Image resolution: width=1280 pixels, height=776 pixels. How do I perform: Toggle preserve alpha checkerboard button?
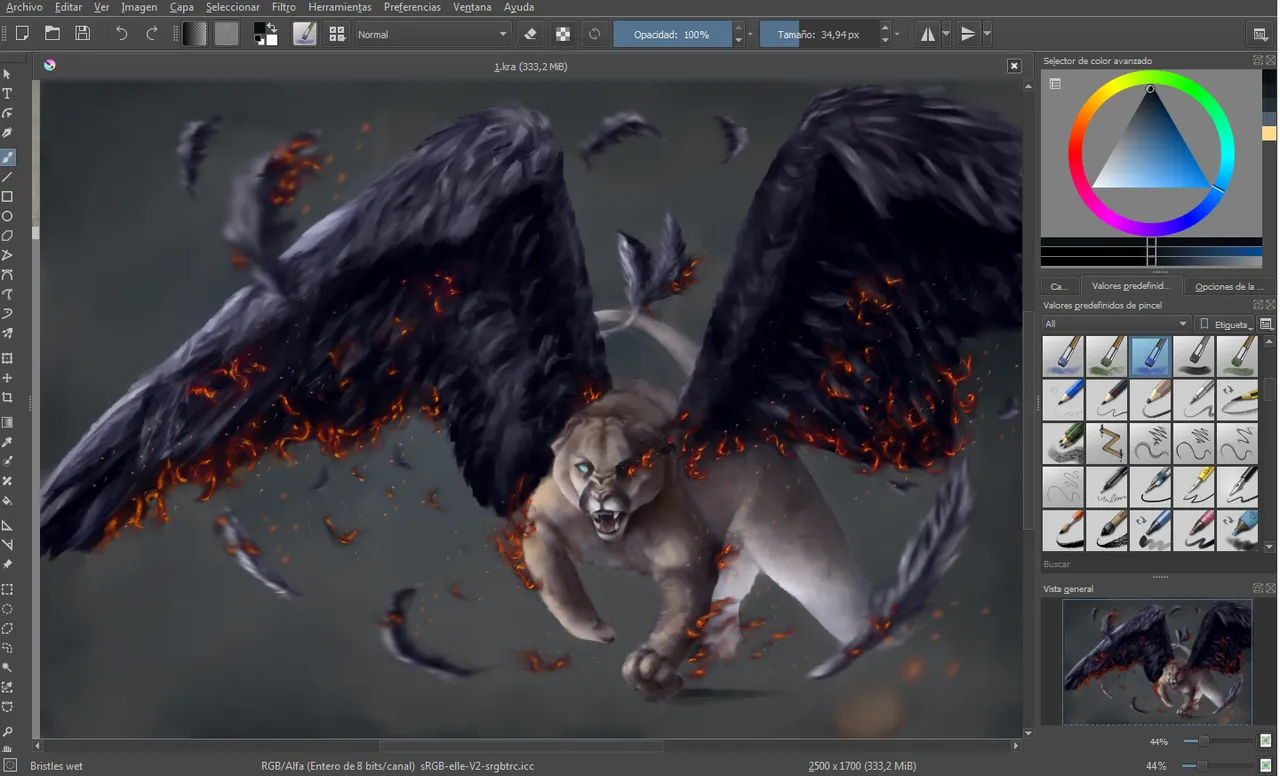coord(563,33)
